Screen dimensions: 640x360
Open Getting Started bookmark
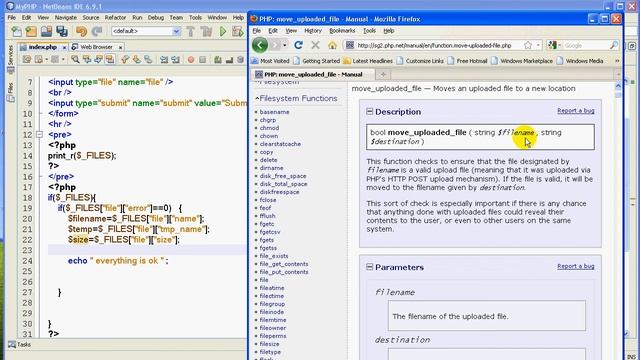(x=317, y=61)
